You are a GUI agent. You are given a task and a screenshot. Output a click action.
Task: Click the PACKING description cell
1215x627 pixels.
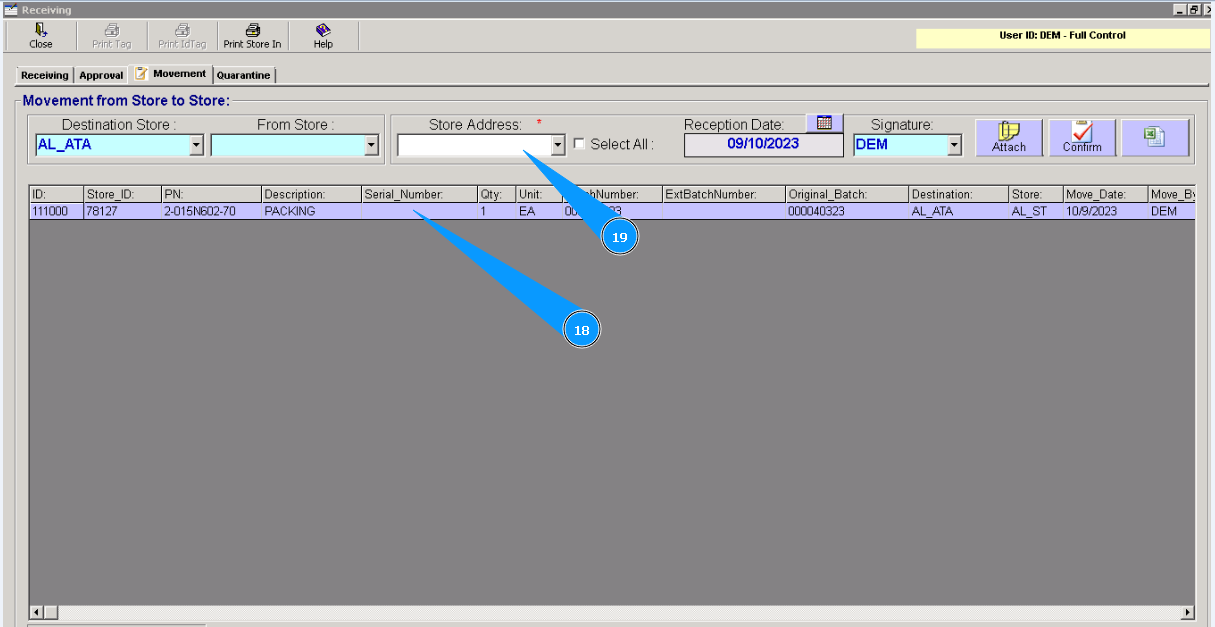click(x=311, y=212)
